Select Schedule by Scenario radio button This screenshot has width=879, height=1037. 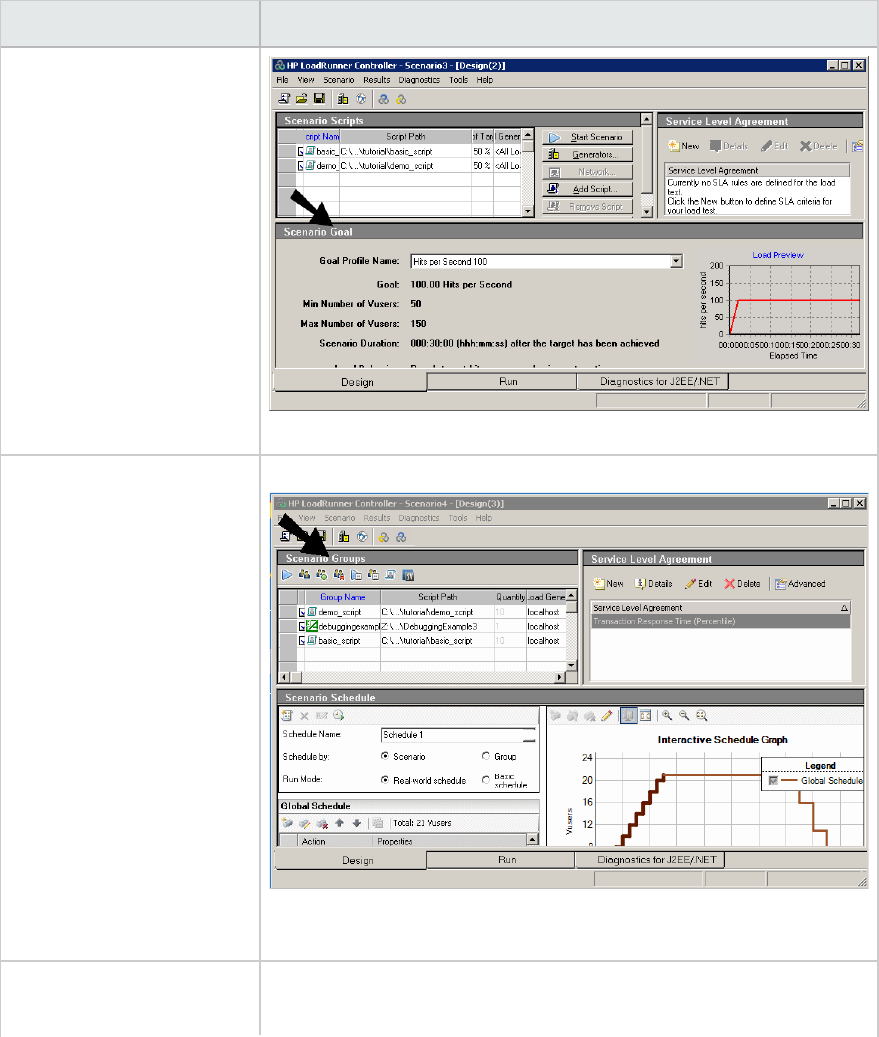[385, 756]
